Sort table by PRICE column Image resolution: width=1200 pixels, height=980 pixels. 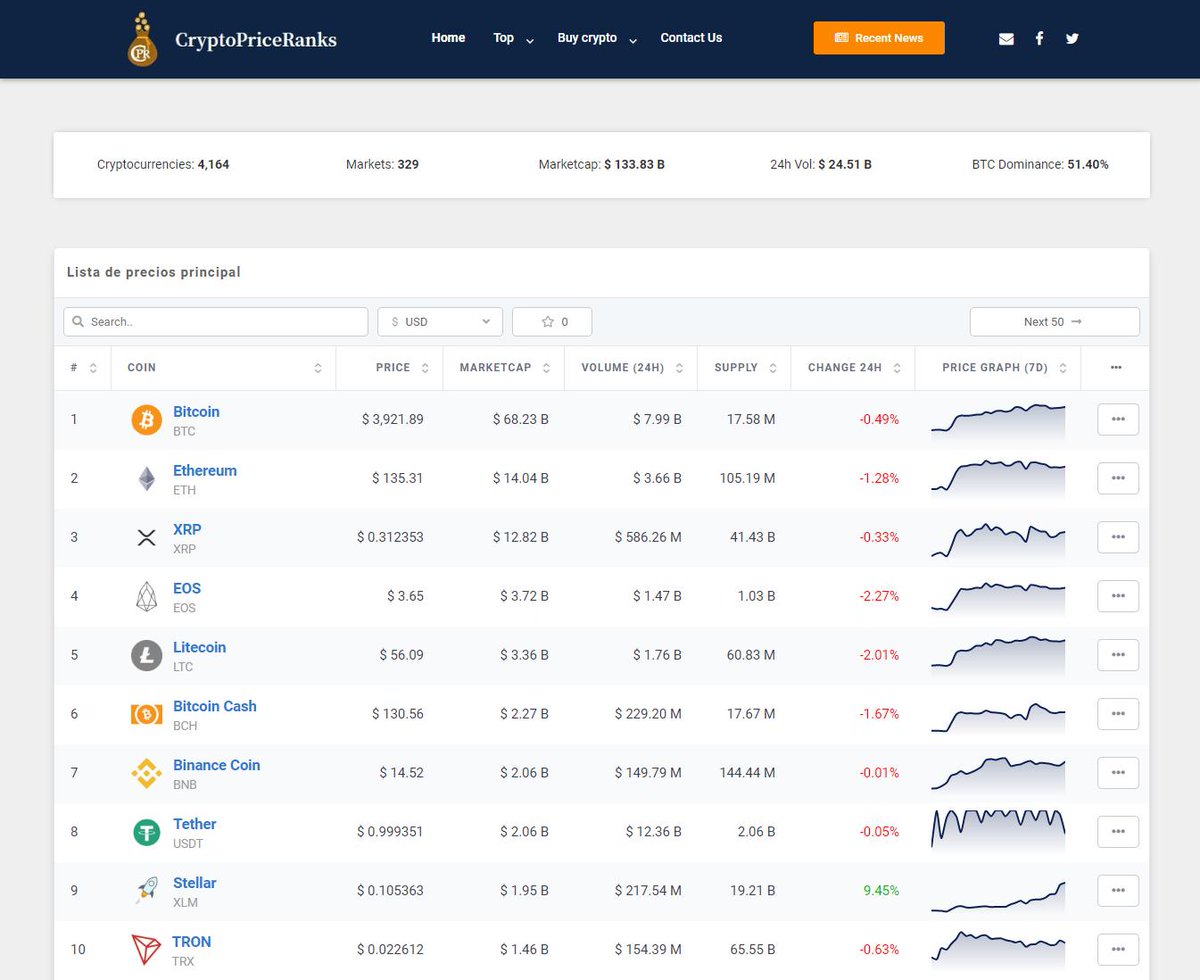point(390,368)
